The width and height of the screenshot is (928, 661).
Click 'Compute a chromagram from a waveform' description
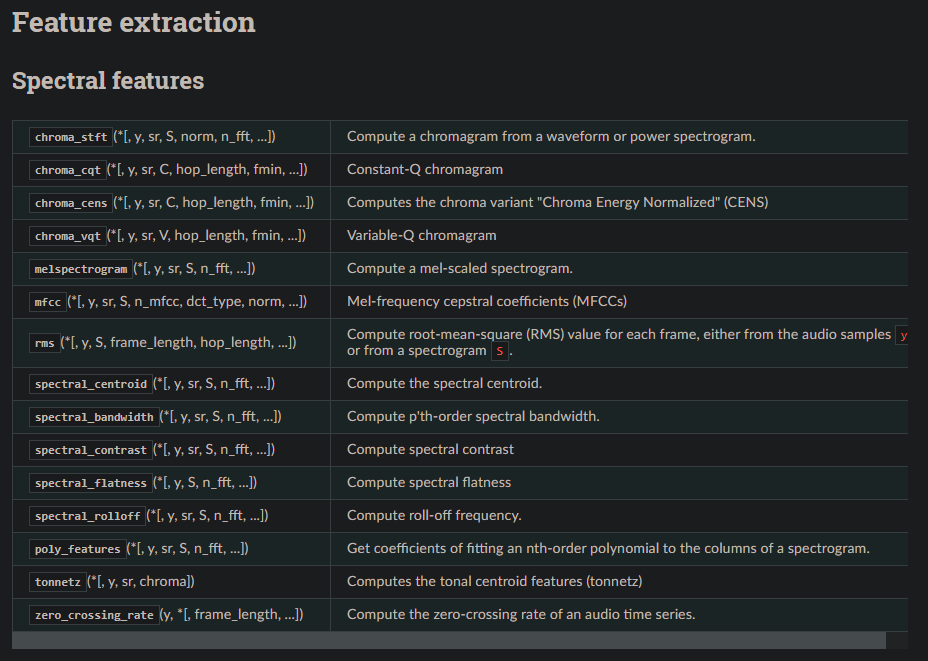[x=551, y=137]
